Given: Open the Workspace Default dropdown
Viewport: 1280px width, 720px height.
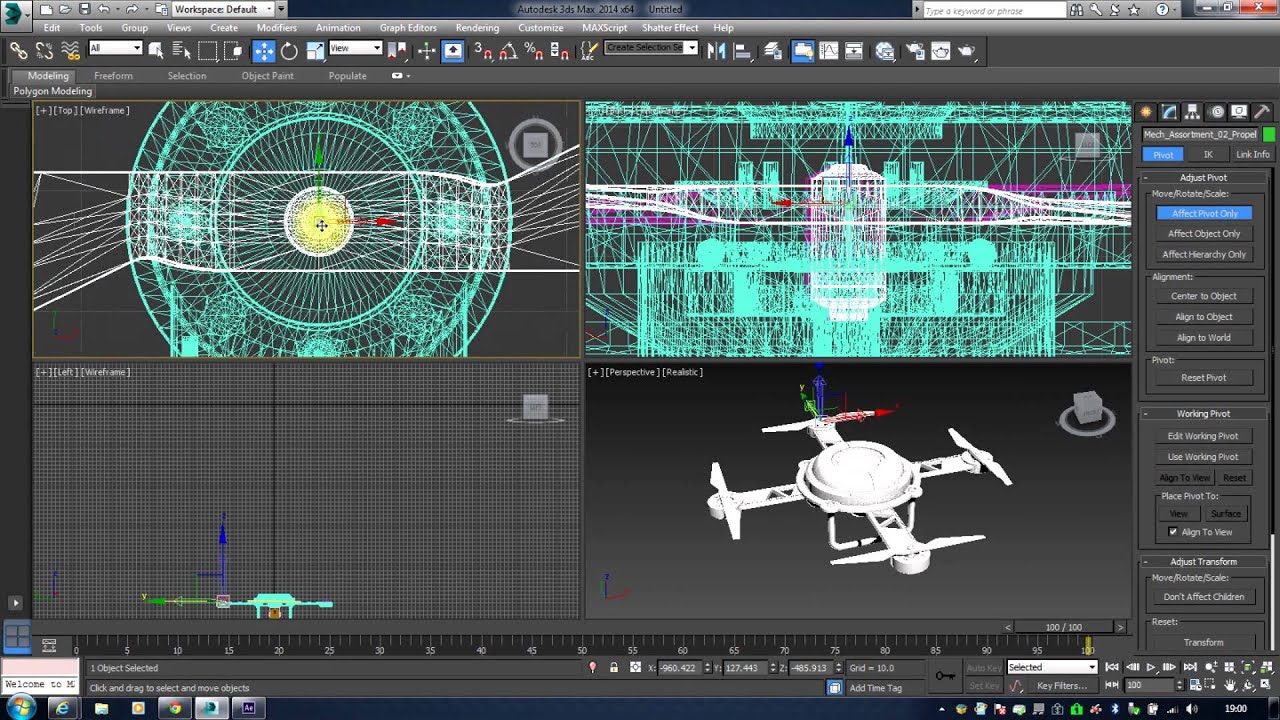Looking at the screenshot, I should (x=222, y=9).
